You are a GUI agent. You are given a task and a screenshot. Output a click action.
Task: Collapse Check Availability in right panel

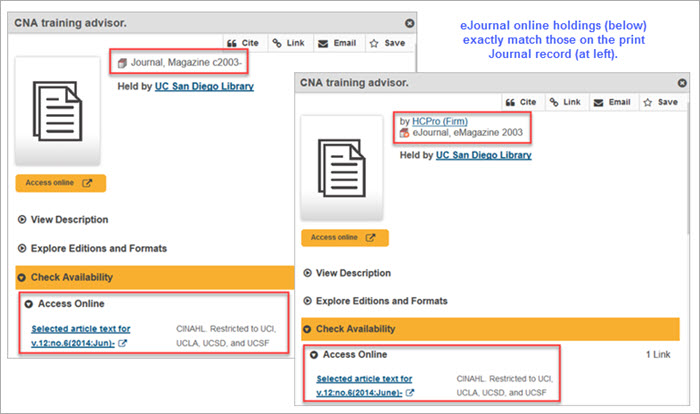(x=490, y=329)
